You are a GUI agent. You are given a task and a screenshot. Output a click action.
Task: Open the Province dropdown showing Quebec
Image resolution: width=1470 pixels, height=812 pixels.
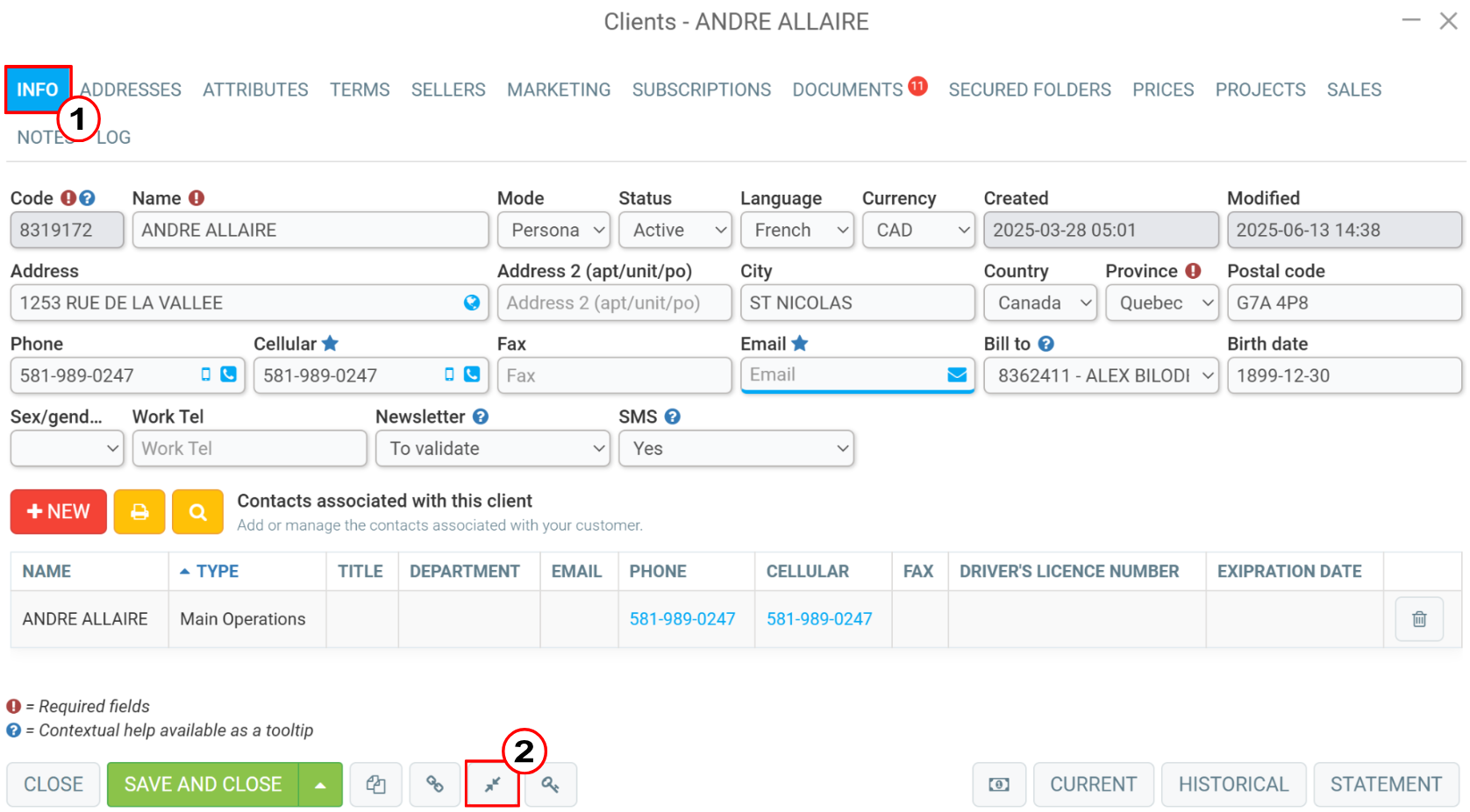(x=1162, y=303)
